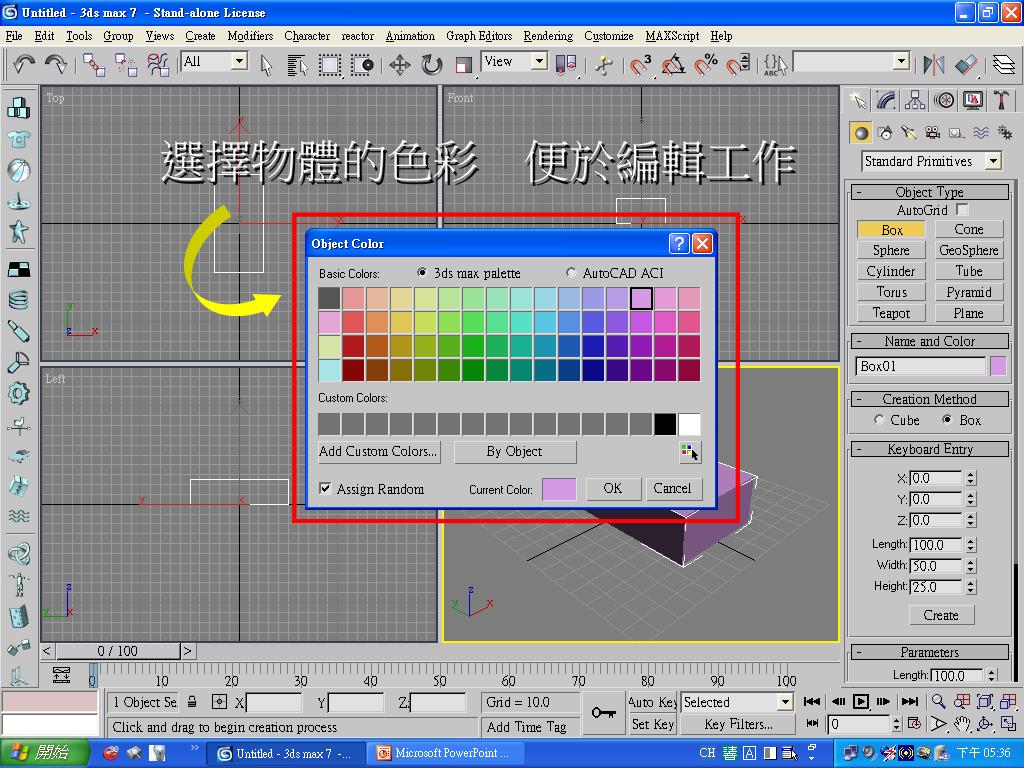Activate the Select and Rotate tool
The height and width of the screenshot is (768, 1024).
pos(432,65)
